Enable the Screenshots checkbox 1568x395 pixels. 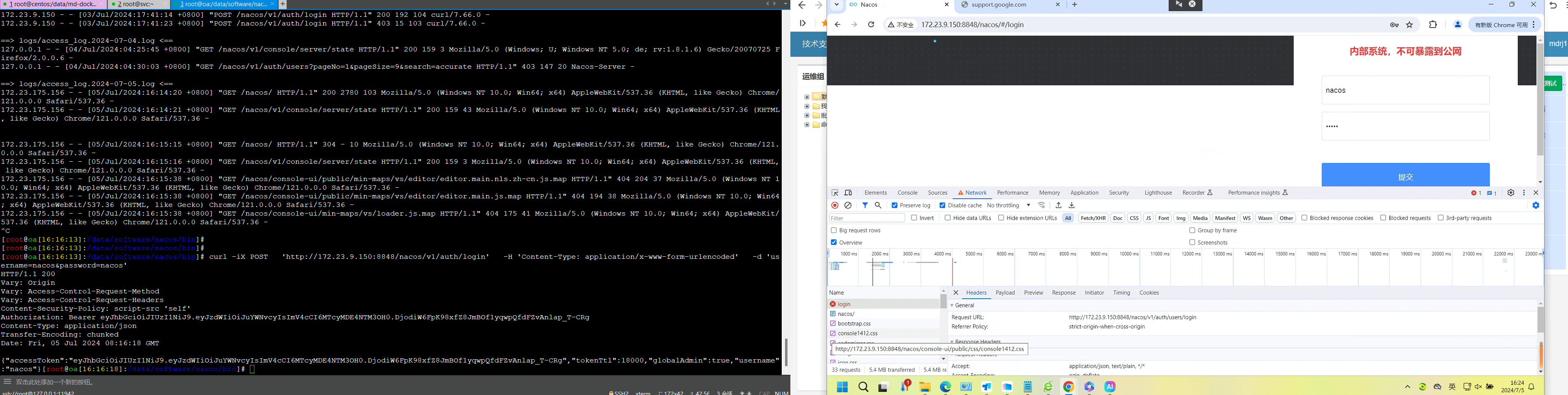pyautogui.click(x=1193, y=243)
